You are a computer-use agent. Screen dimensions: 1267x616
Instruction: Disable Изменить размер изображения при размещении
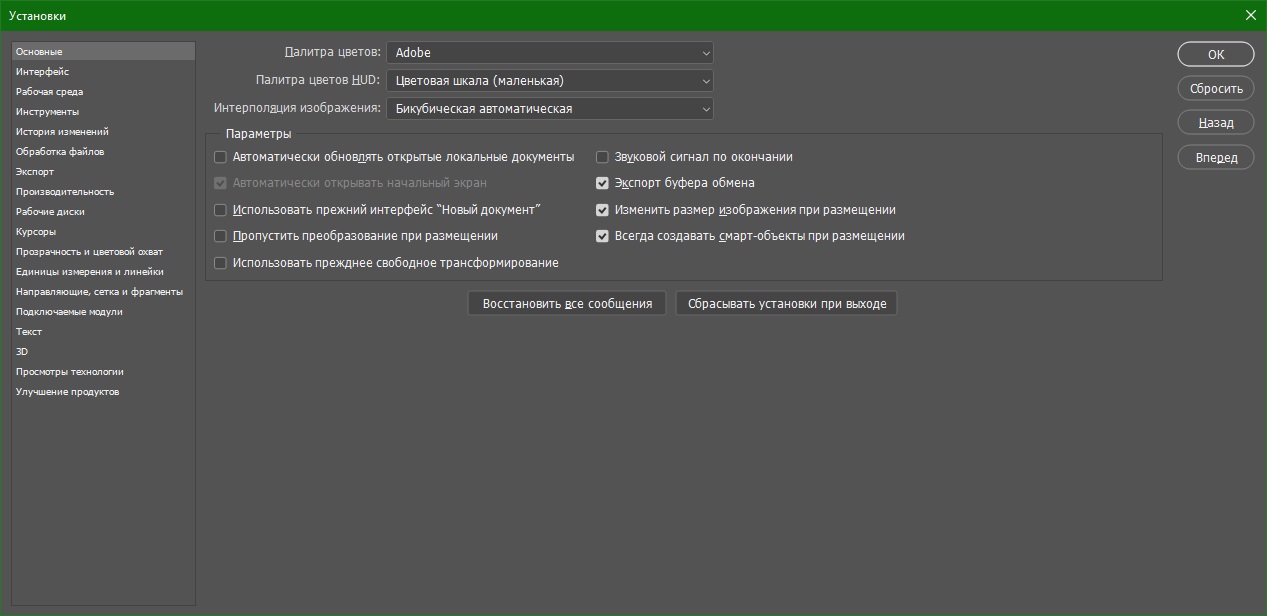coord(602,210)
